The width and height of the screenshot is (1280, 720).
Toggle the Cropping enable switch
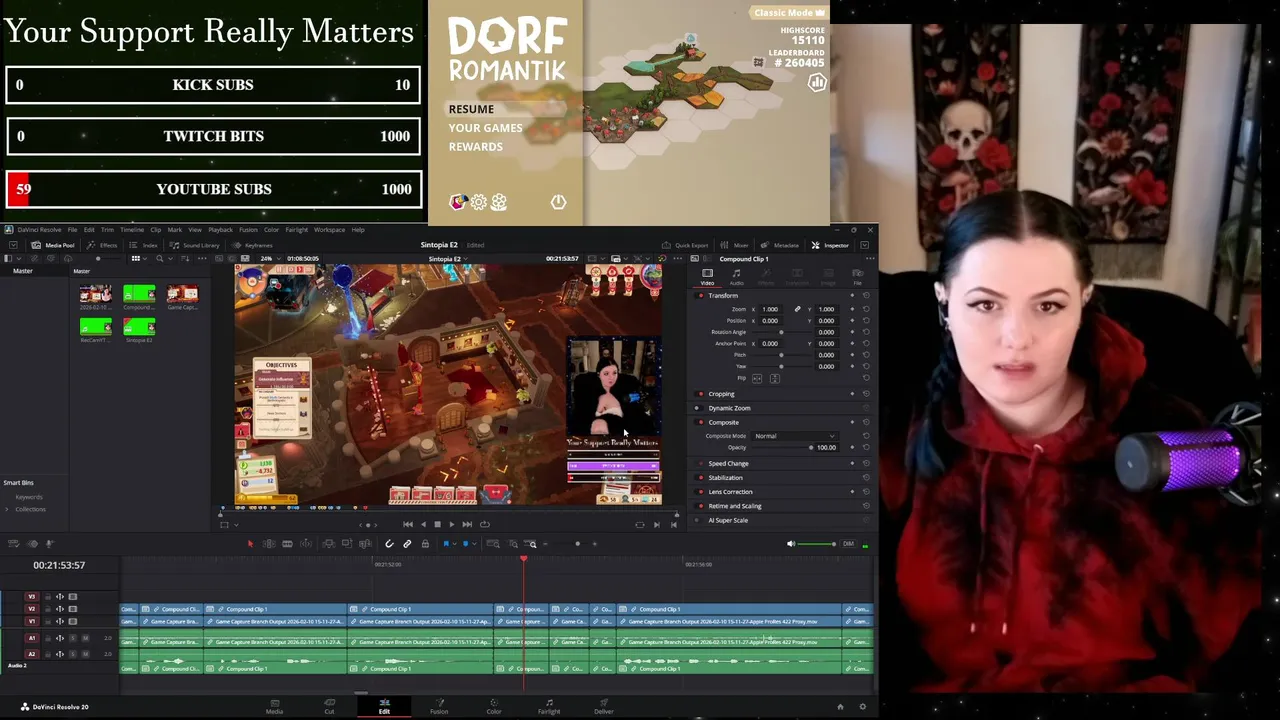(x=700, y=394)
